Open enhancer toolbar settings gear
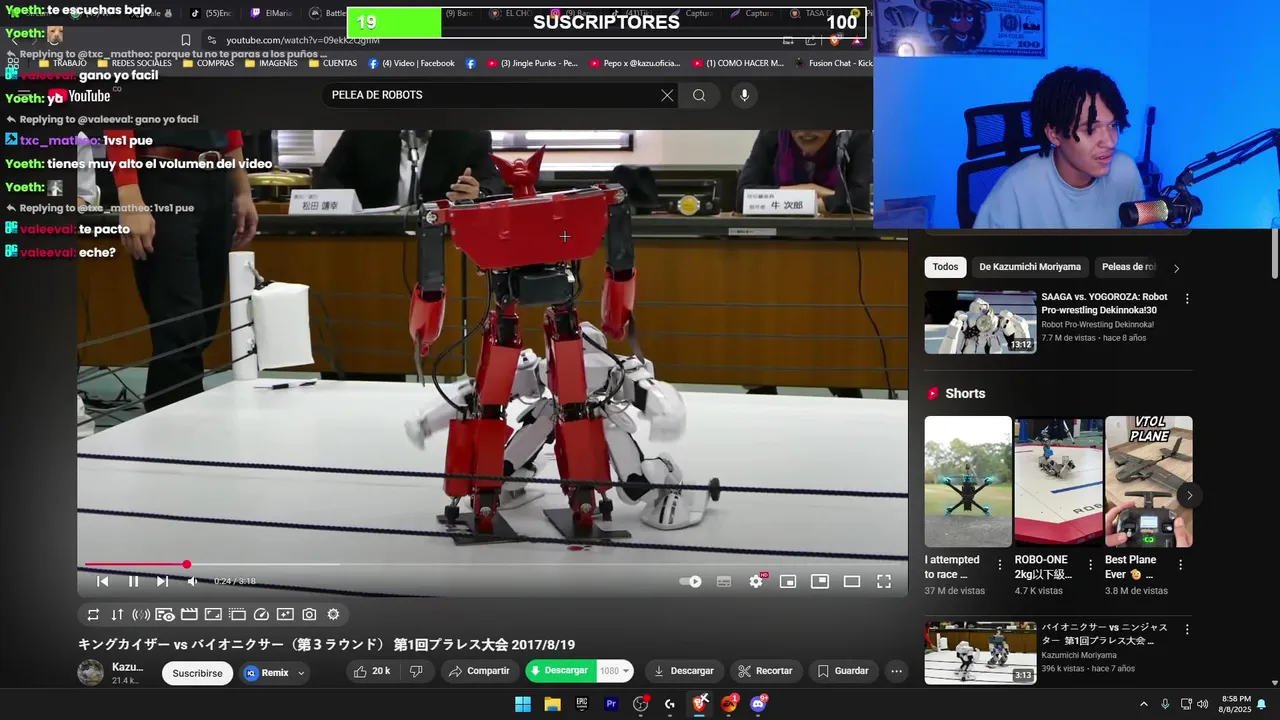Image resolution: width=1280 pixels, height=720 pixels. [x=333, y=615]
